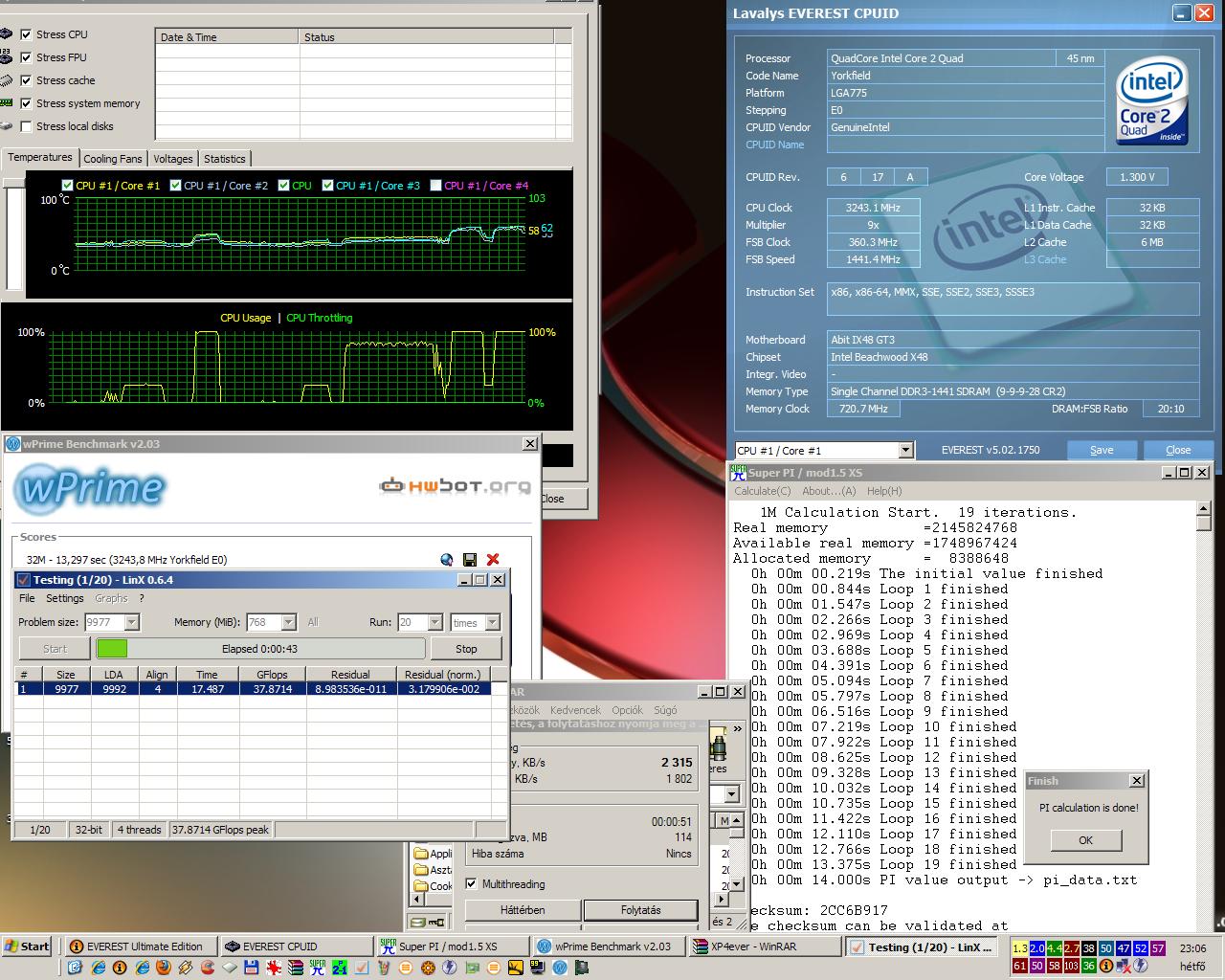Click the Super PI quick launch icon

point(318,968)
